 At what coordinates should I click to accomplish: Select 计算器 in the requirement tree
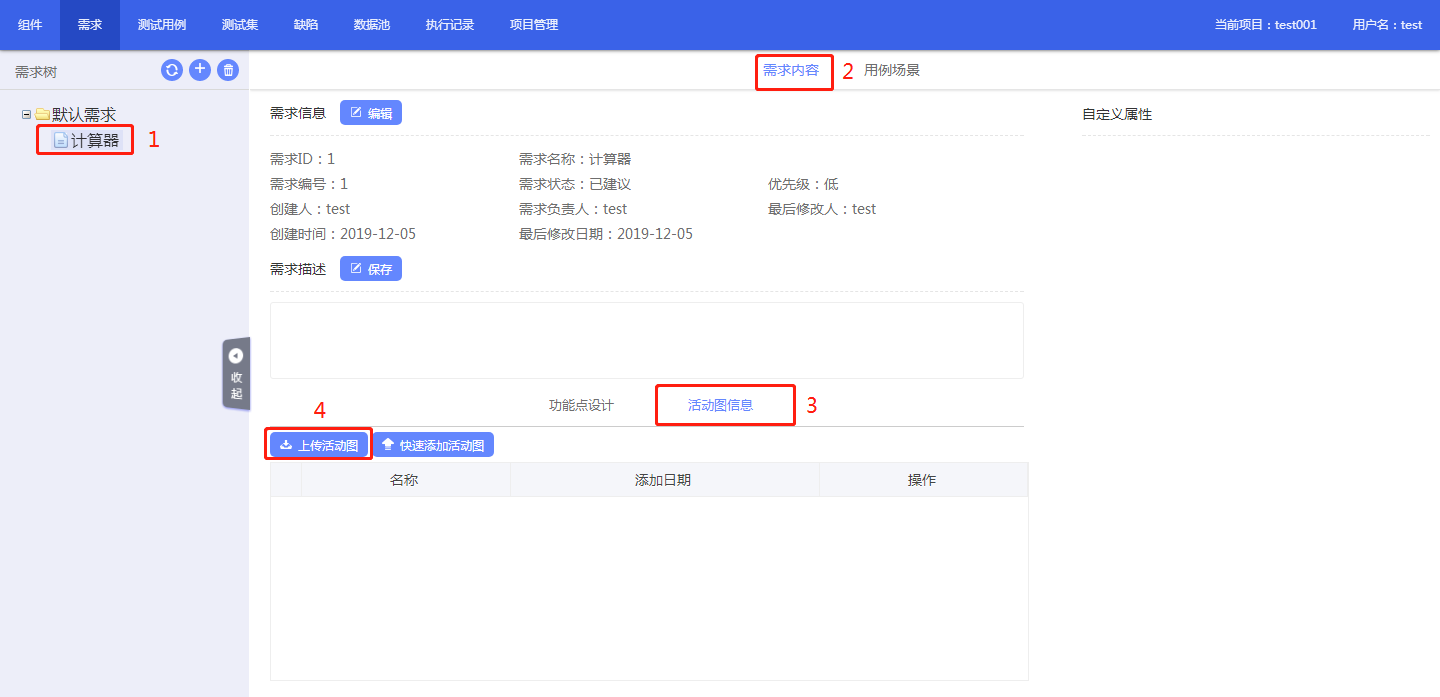(x=95, y=141)
